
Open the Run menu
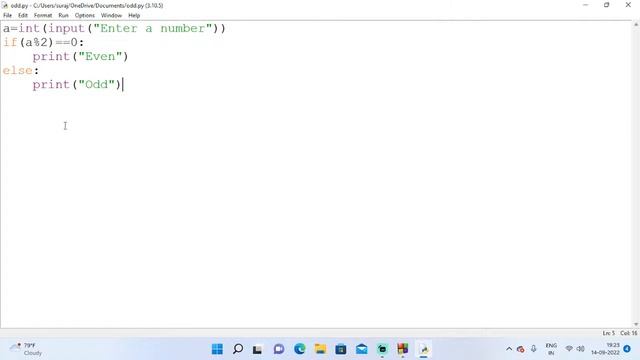pyautogui.click(x=63, y=16)
